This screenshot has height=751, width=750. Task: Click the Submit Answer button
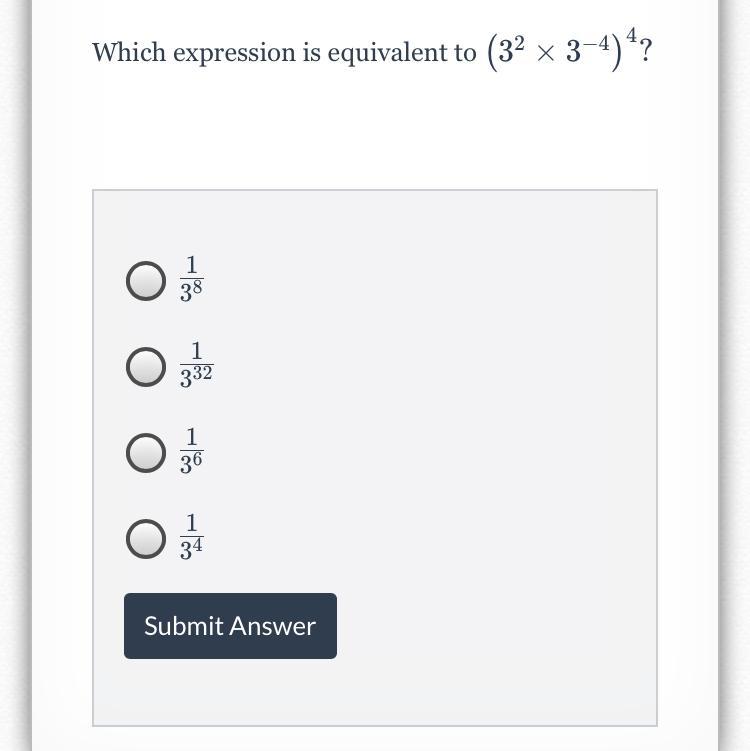click(x=230, y=626)
